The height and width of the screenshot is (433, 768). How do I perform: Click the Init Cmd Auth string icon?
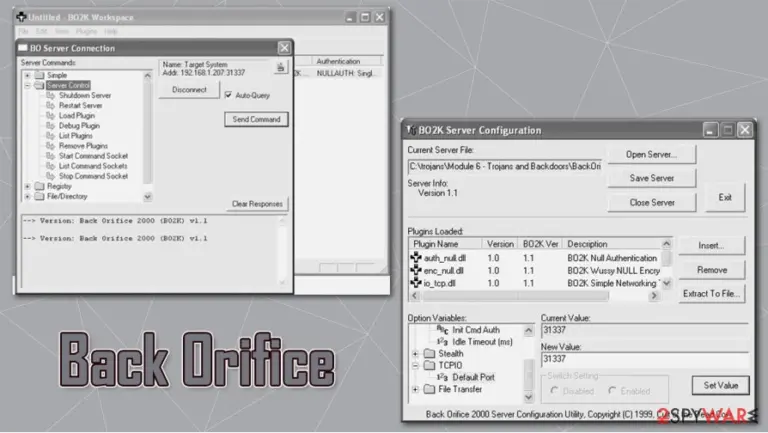[442, 330]
